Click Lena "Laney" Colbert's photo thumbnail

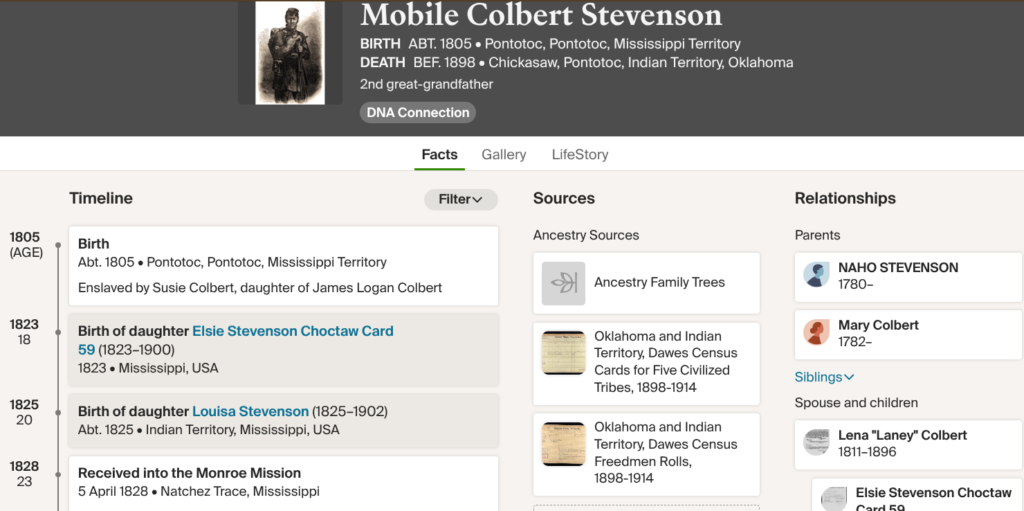(817, 443)
